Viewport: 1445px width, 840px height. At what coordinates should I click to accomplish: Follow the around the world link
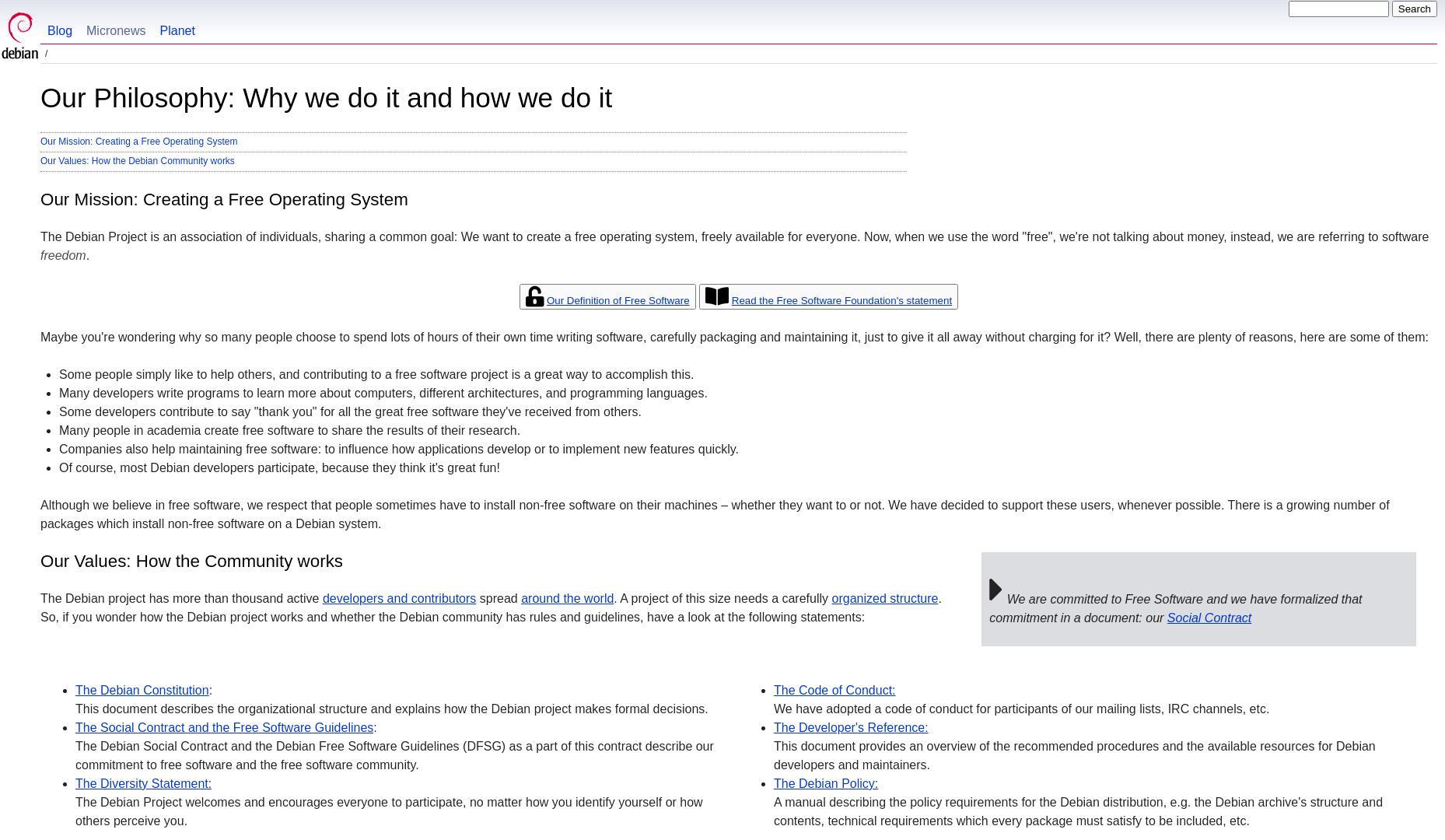567,598
